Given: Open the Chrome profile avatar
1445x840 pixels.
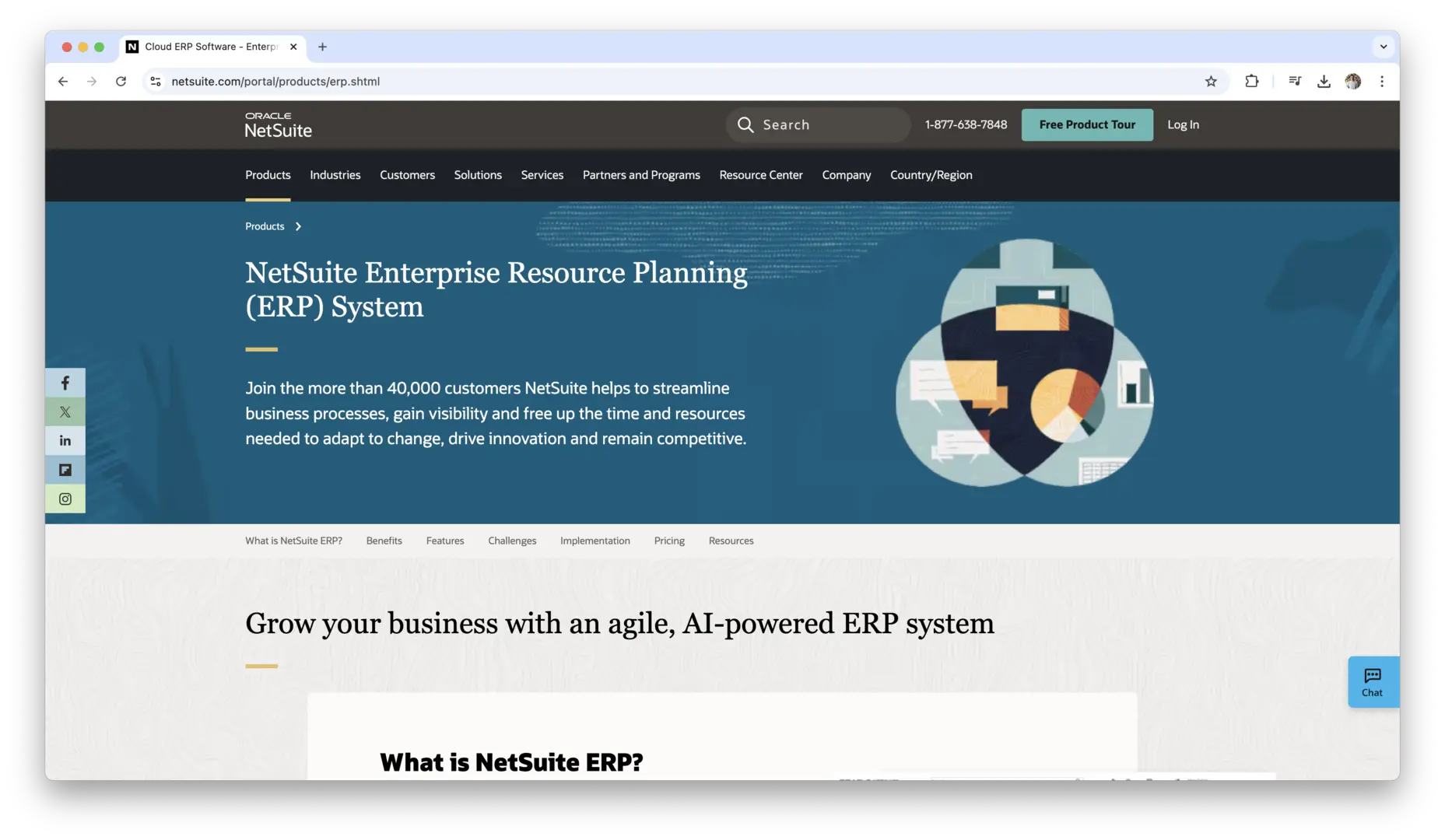Looking at the screenshot, I should (1353, 81).
